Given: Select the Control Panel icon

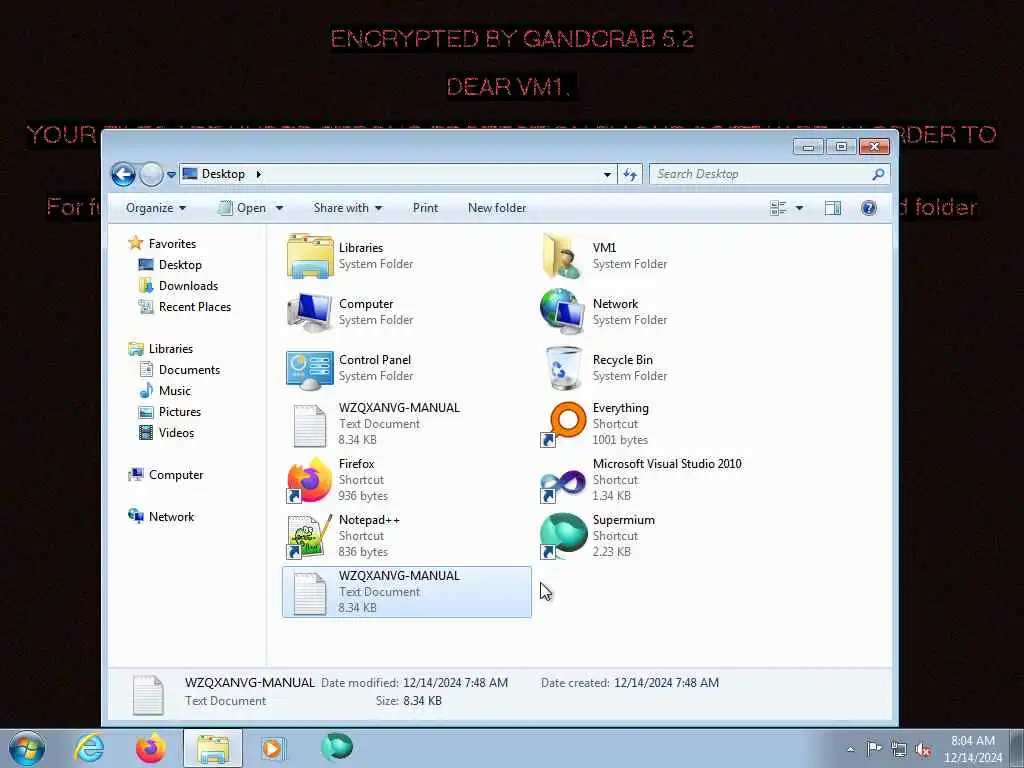Looking at the screenshot, I should tap(310, 369).
